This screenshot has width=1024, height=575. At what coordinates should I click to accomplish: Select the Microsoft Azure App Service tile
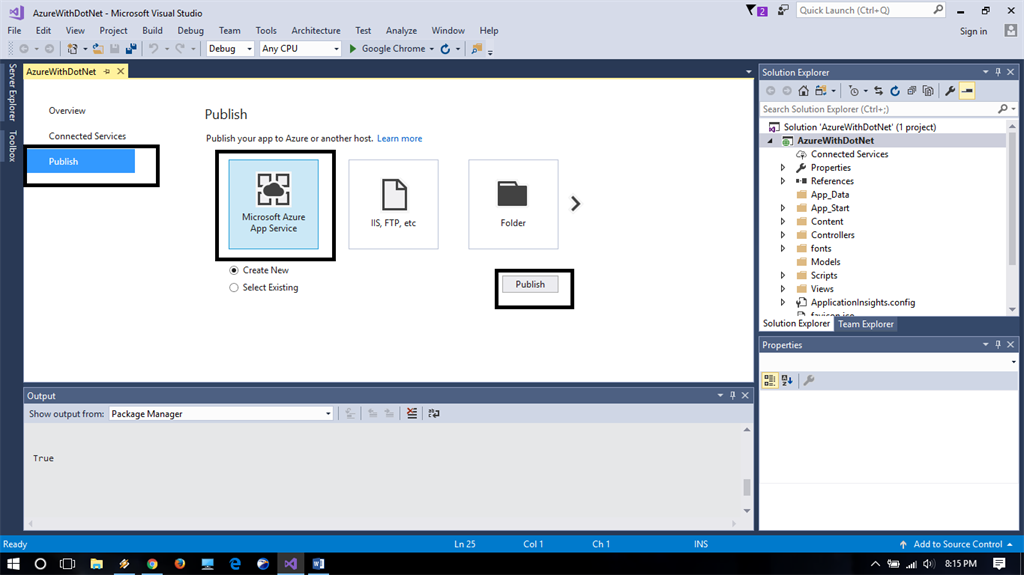[274, 204]
